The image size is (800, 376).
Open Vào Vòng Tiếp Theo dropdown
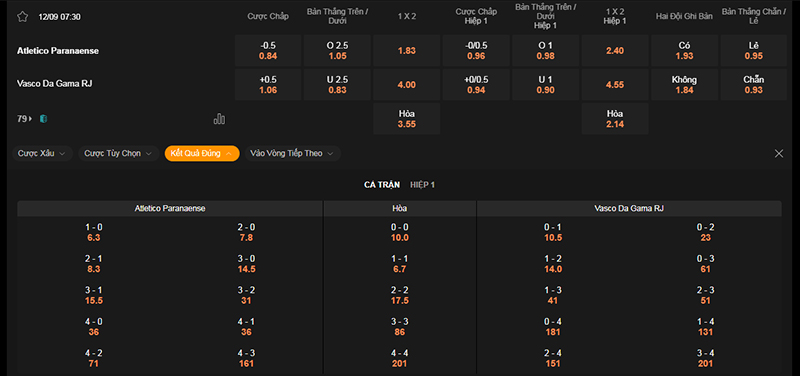[292, 154]
